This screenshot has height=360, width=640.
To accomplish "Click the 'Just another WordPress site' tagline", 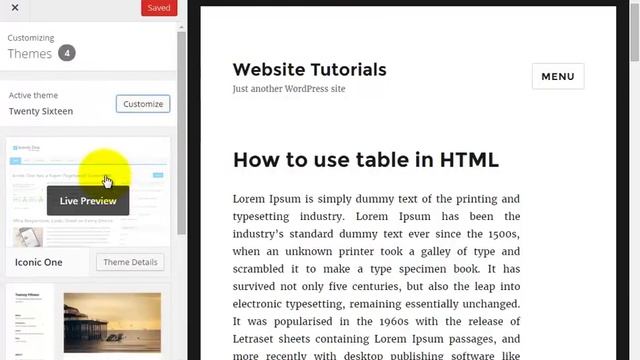I will click(x=289, y=89).
